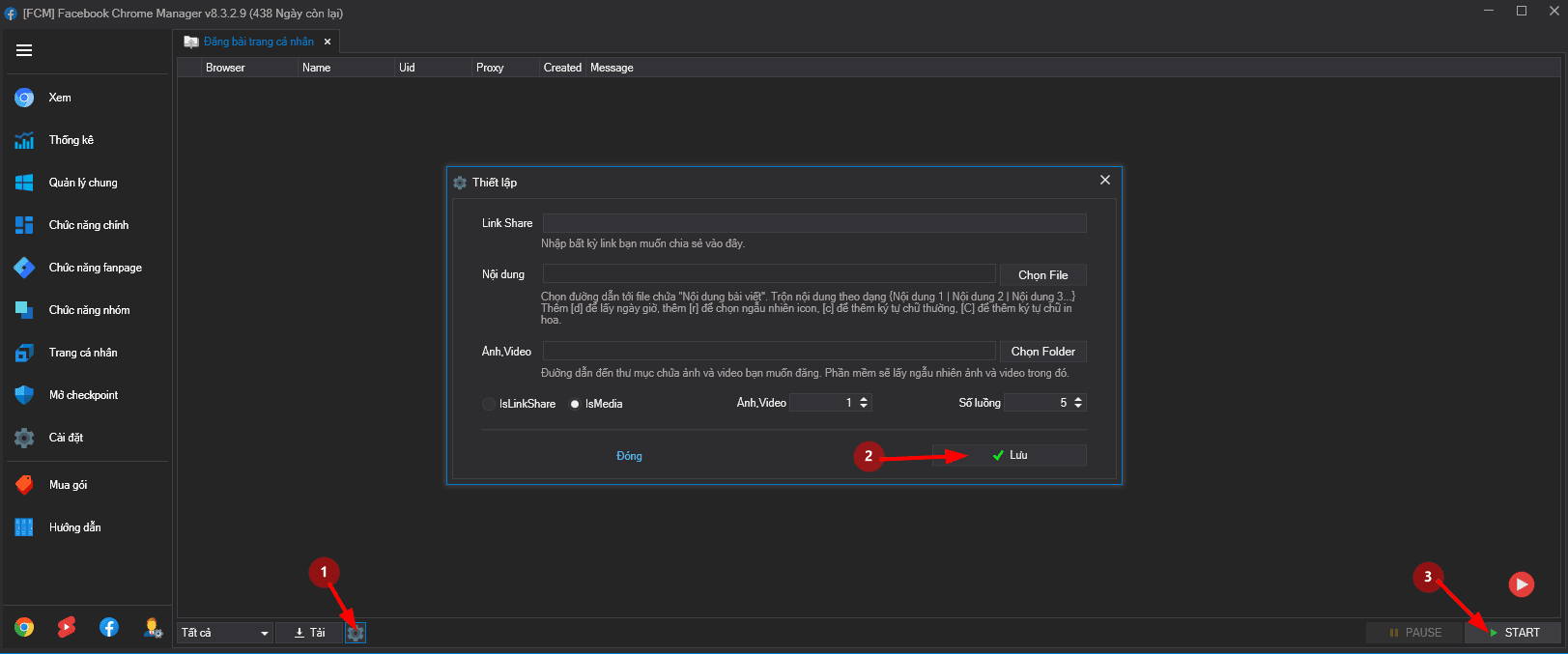Maximize the application window
Image resolution: width=1568 pixels, height=654 pixels.
(1522, 11)
